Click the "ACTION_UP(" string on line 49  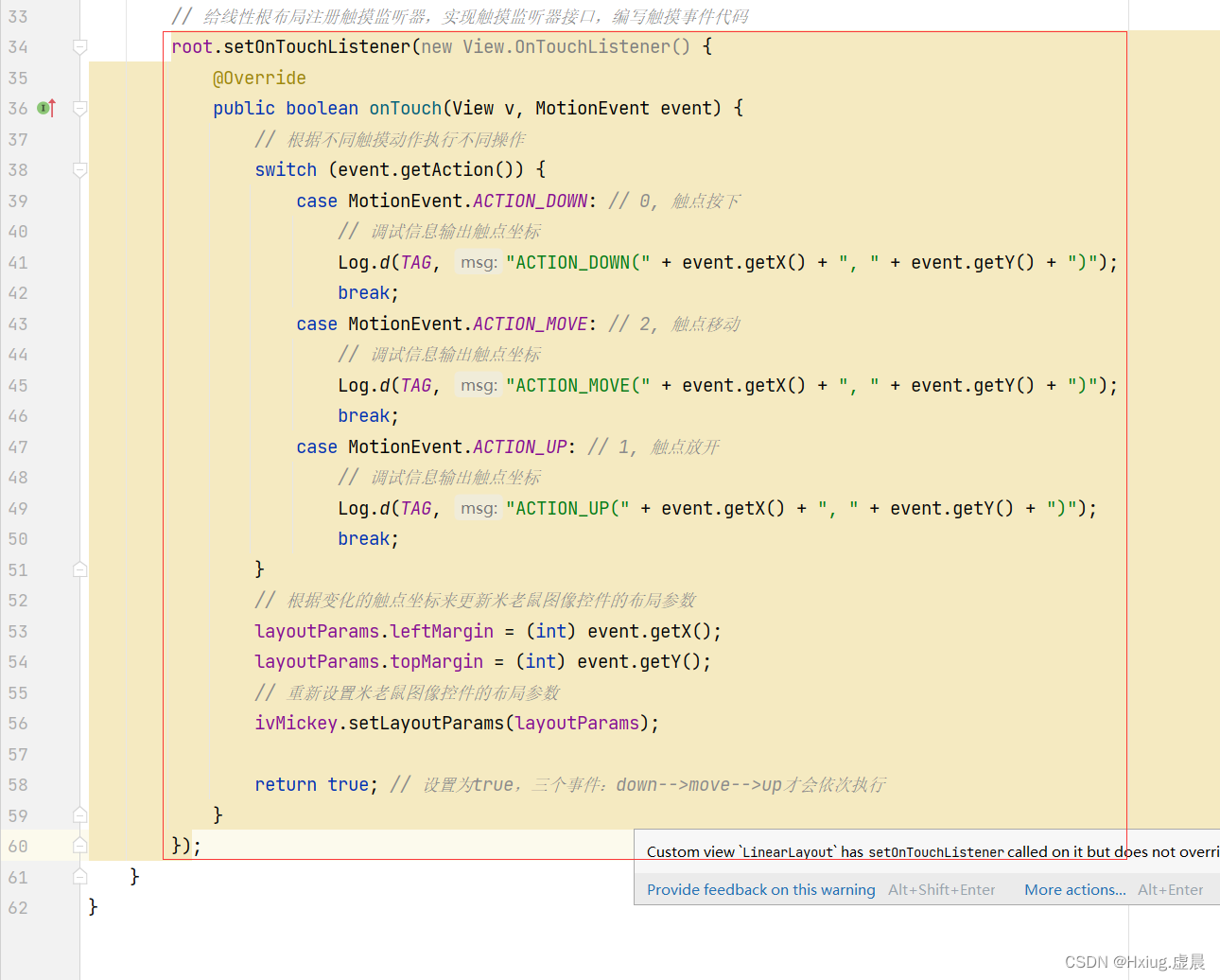pos(567,509)
